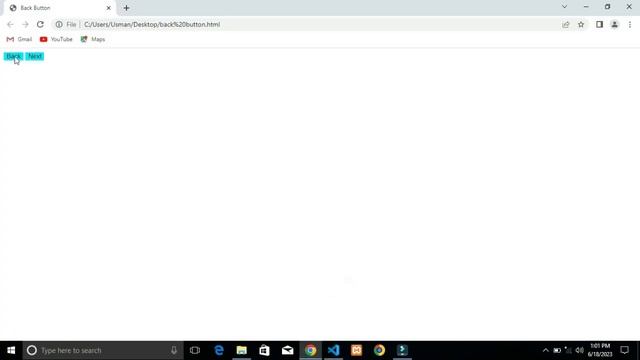This screenshot has width=640, height=360.
Task: Share this page using the share icon
Action: coord(566,24)
